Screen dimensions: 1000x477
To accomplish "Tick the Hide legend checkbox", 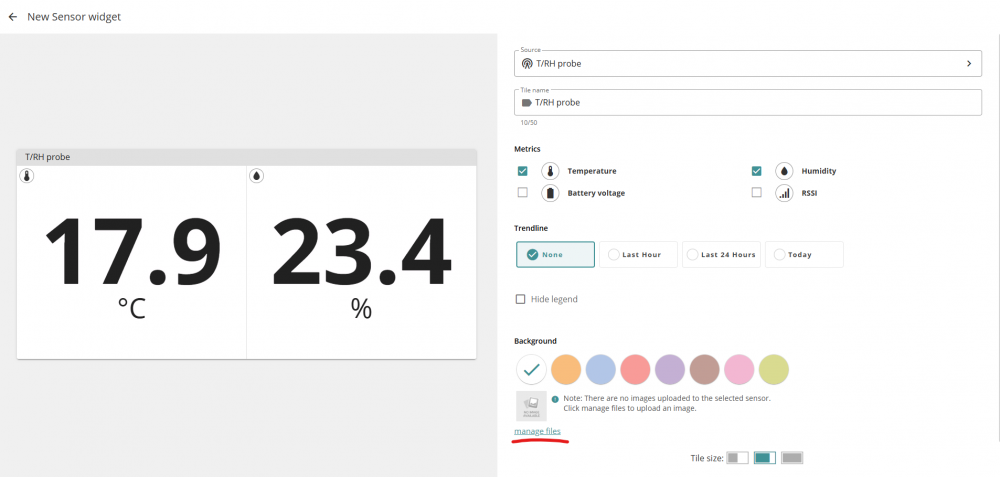I will click(x=520, y=299).
